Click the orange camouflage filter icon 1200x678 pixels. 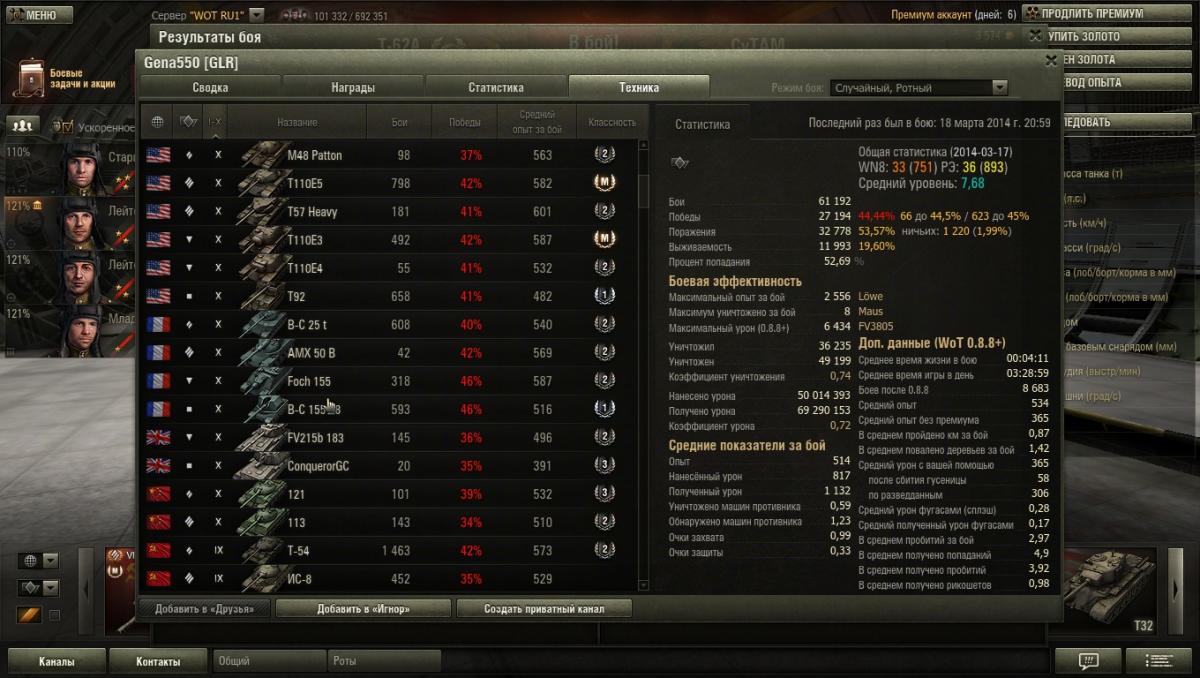(x=28, y=615)
